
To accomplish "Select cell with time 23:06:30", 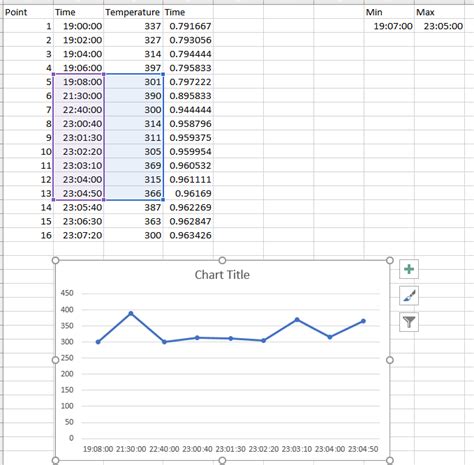I will (78, 221).
